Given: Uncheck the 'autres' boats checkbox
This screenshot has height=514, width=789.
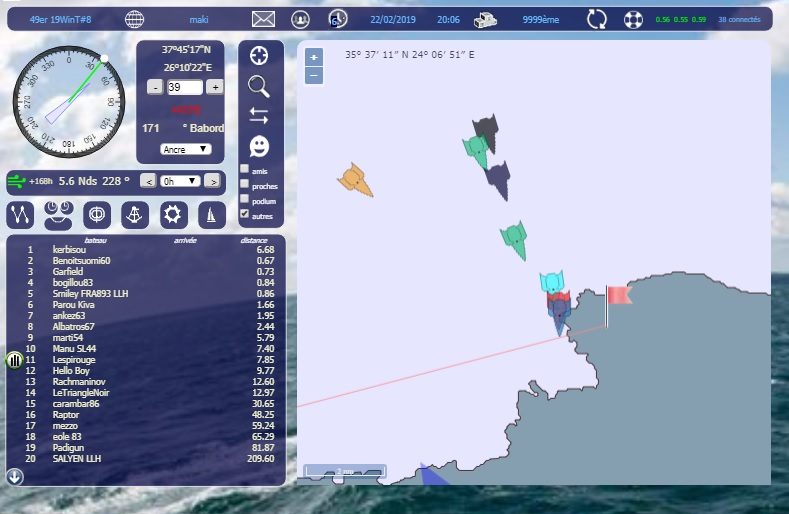Looking at the screenshot, I should click(x=246, y=214).
